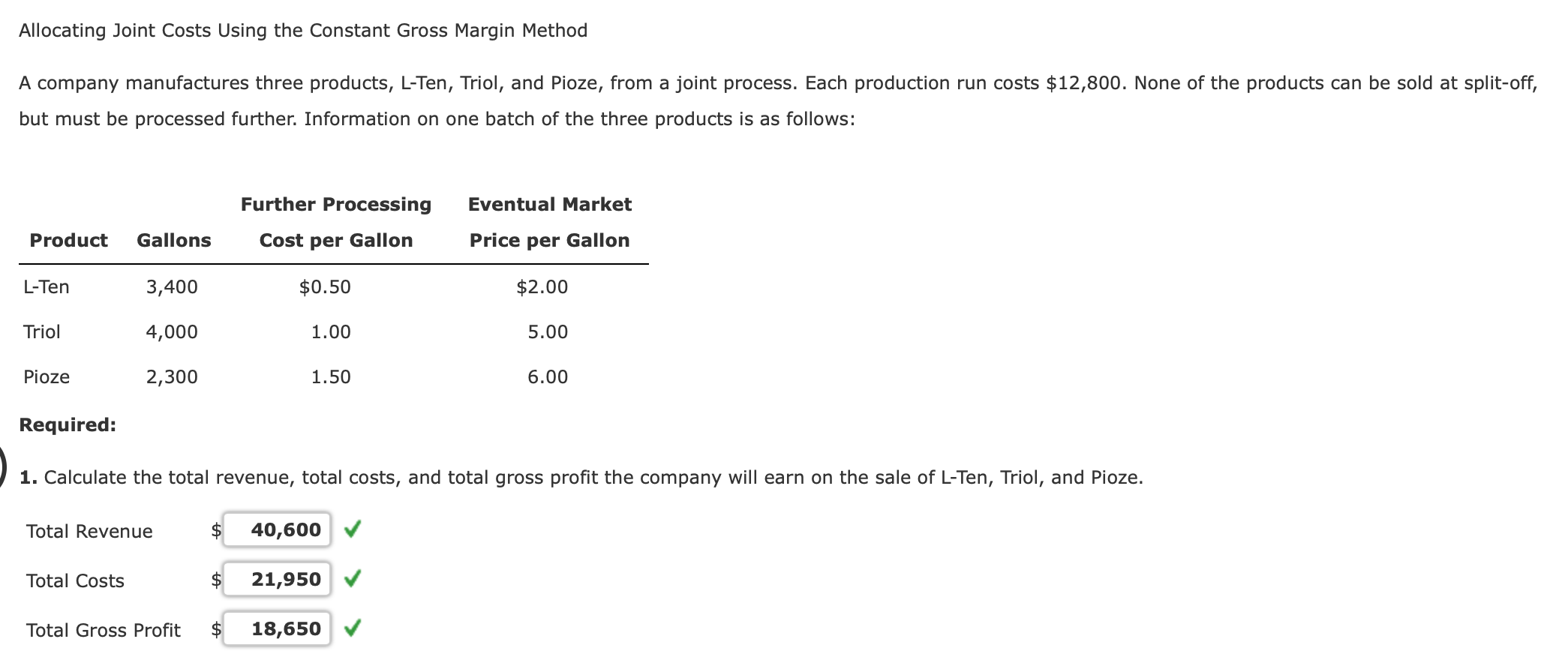
Task: Select the Product column header
Action: coord(68,241)
